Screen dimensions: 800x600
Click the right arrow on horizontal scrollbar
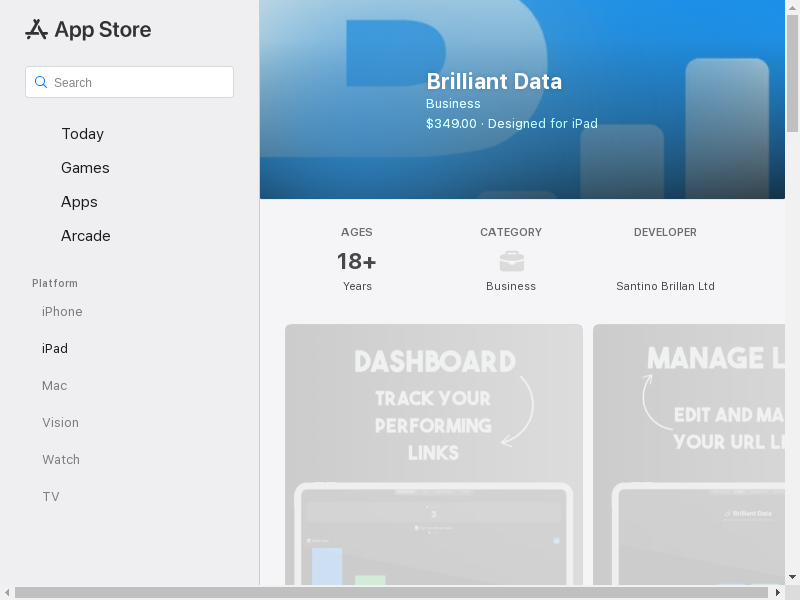[x=778, y=593]
